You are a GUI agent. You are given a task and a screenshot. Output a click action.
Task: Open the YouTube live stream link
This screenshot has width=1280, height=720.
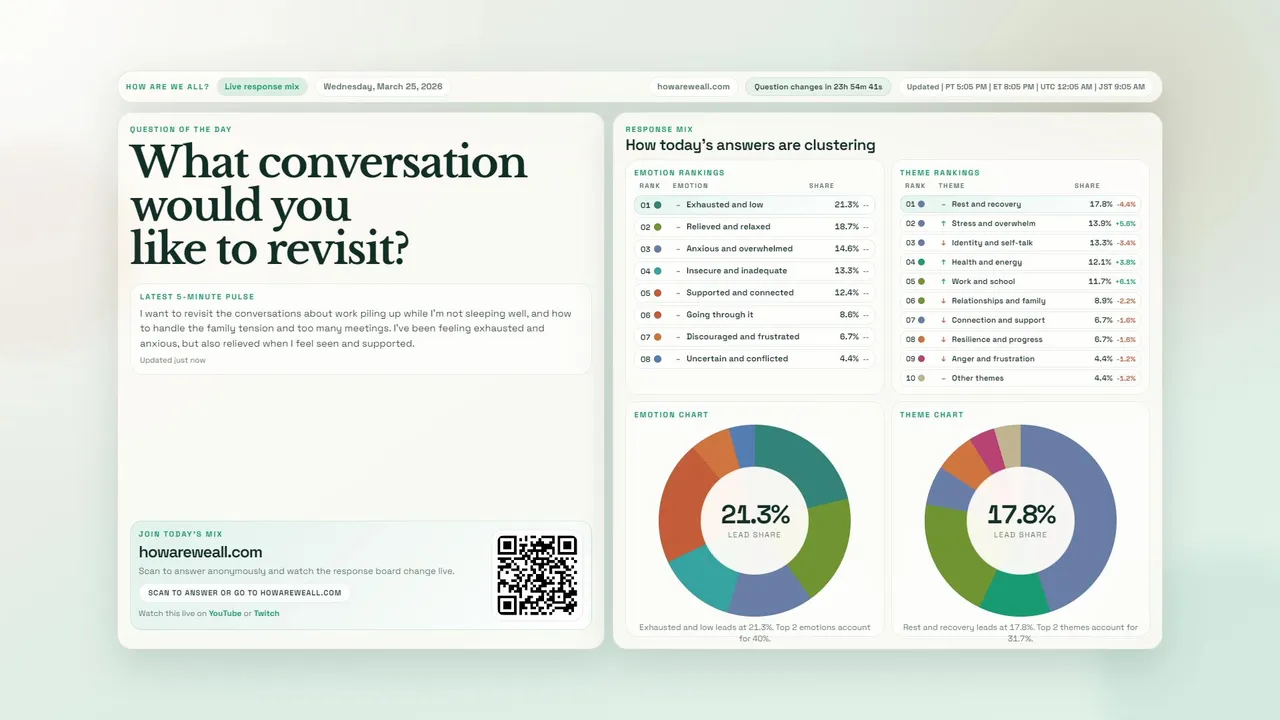[225, 614]
